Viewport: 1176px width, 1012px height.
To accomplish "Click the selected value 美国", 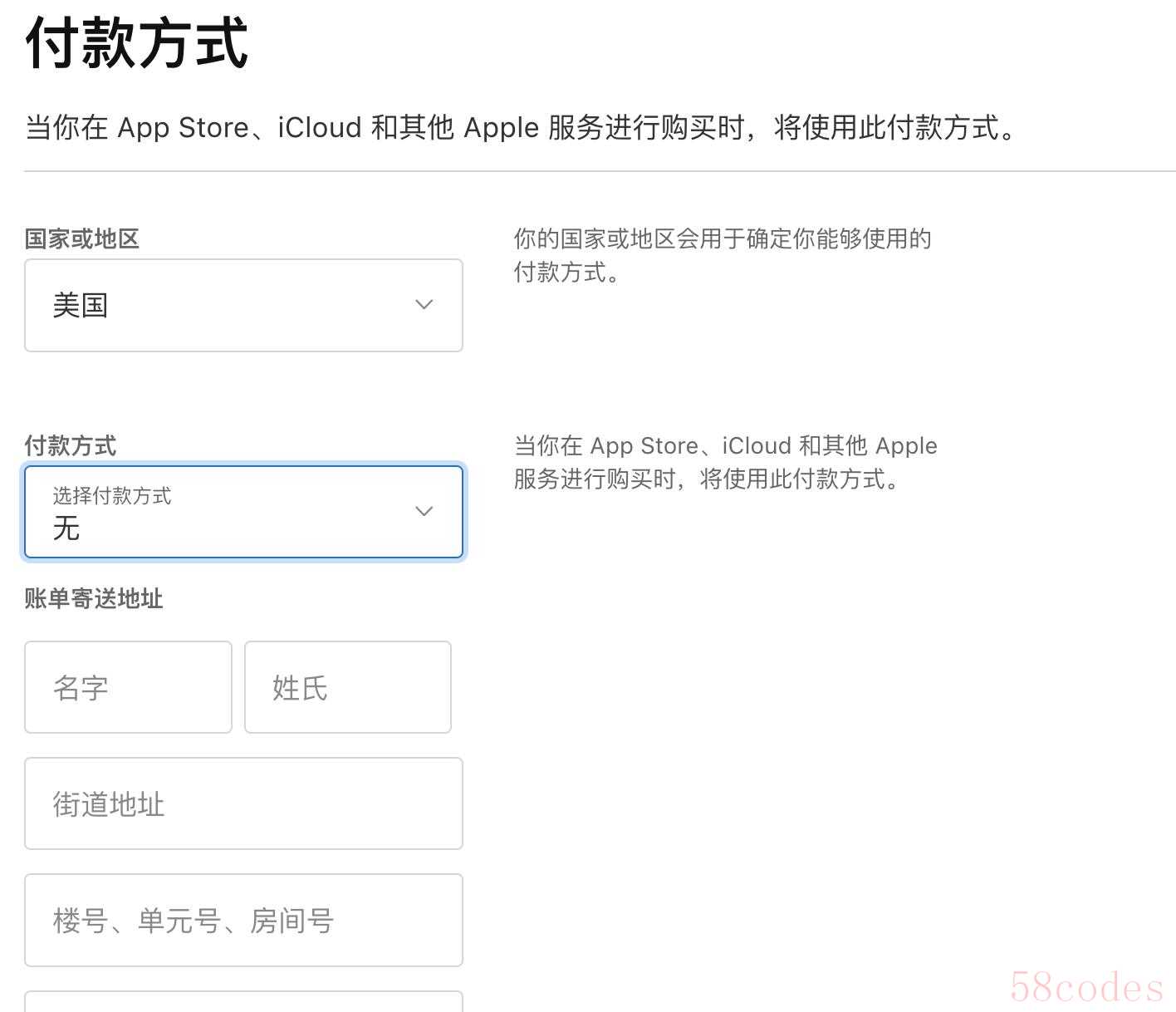I will pos(81,306).
